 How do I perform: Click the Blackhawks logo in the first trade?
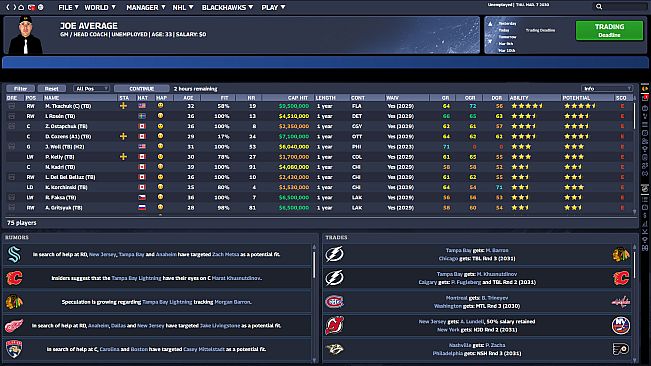621,254
